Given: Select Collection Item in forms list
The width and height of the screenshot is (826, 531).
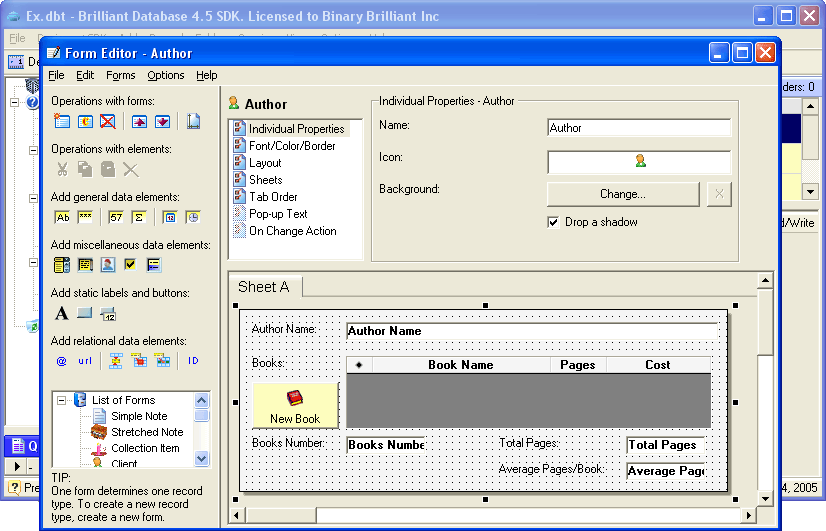Looking at the screenshot, I should [145, 448].
